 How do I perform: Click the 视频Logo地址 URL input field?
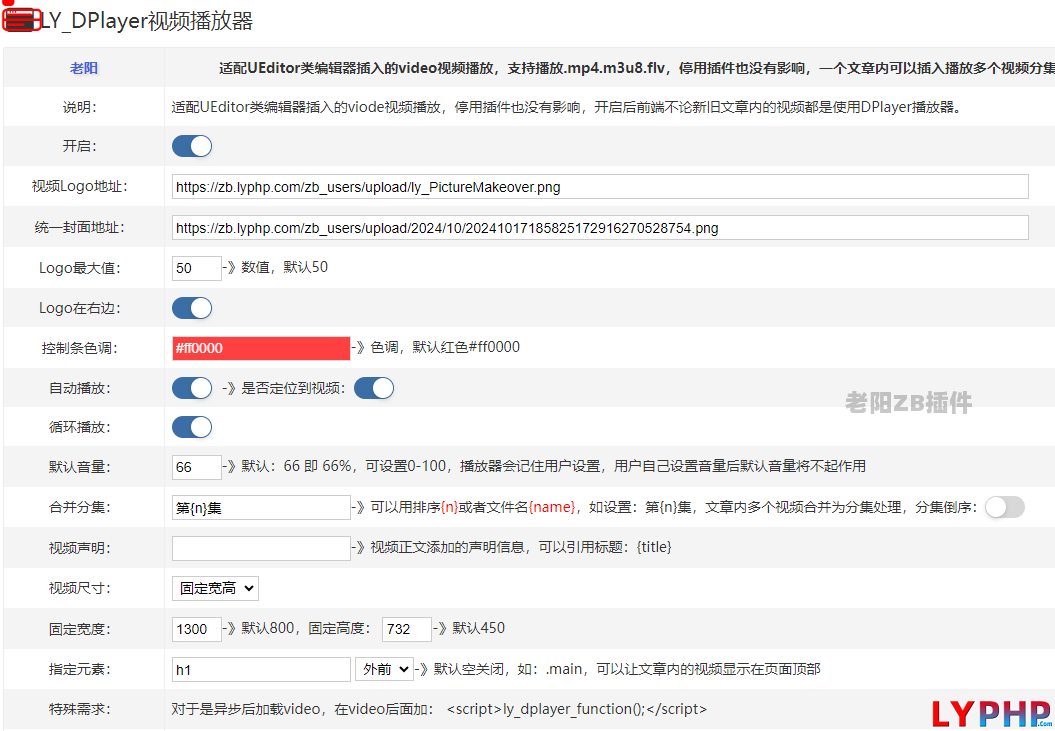[600, 187]
